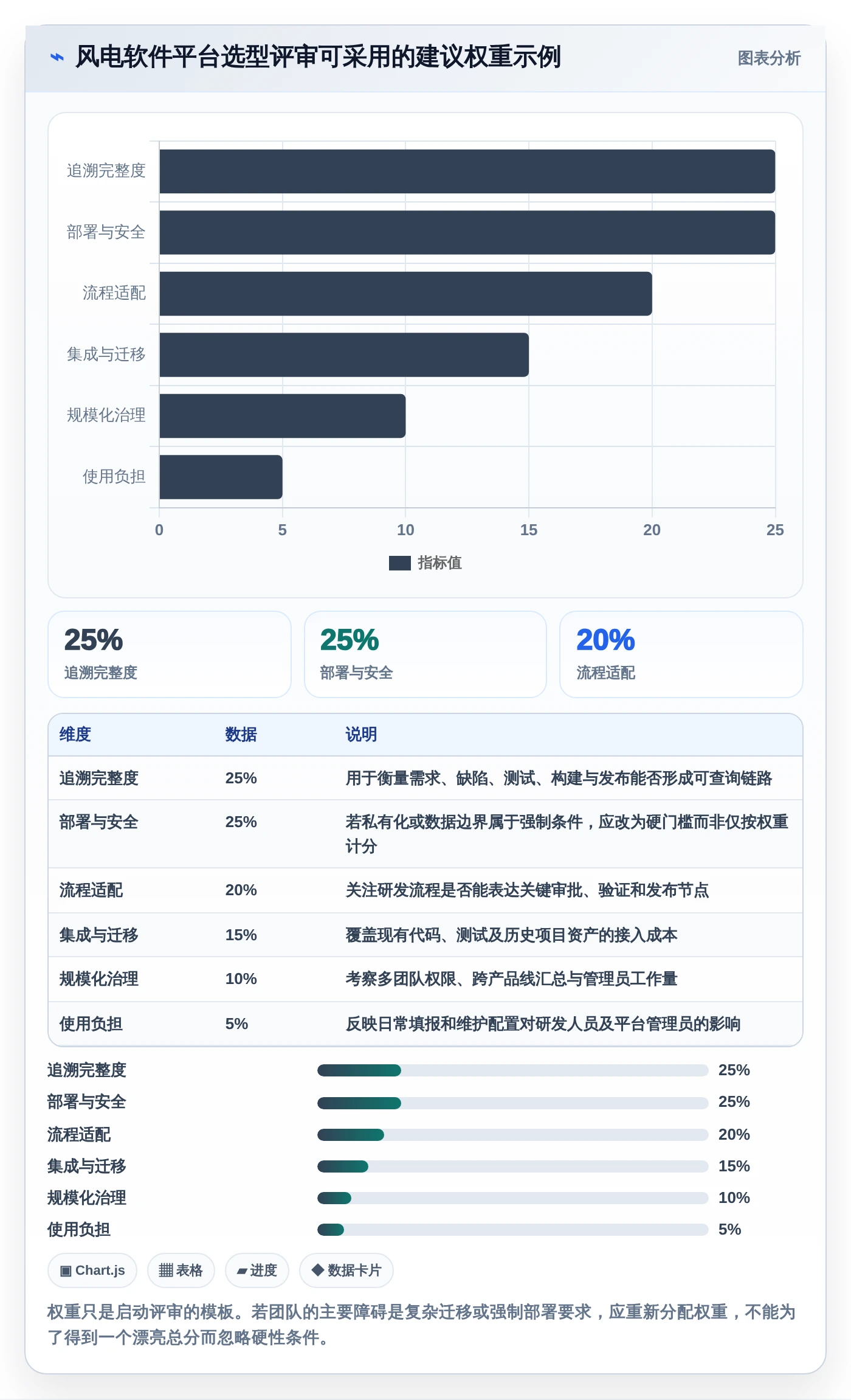This screenshot has height=1400, width=851.
Task: Click the 集成与迁移 progress bar
Action: (x=513, y=1166)
